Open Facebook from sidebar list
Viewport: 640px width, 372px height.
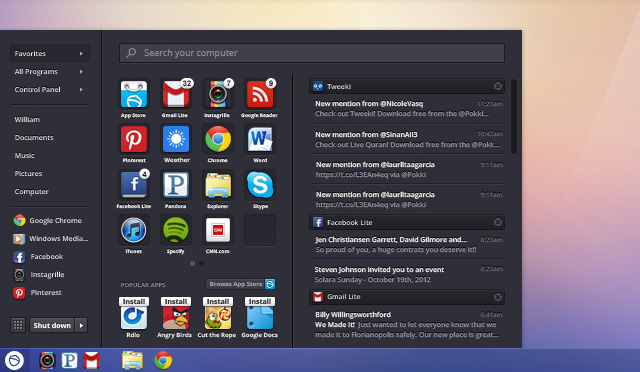[38, 256]
